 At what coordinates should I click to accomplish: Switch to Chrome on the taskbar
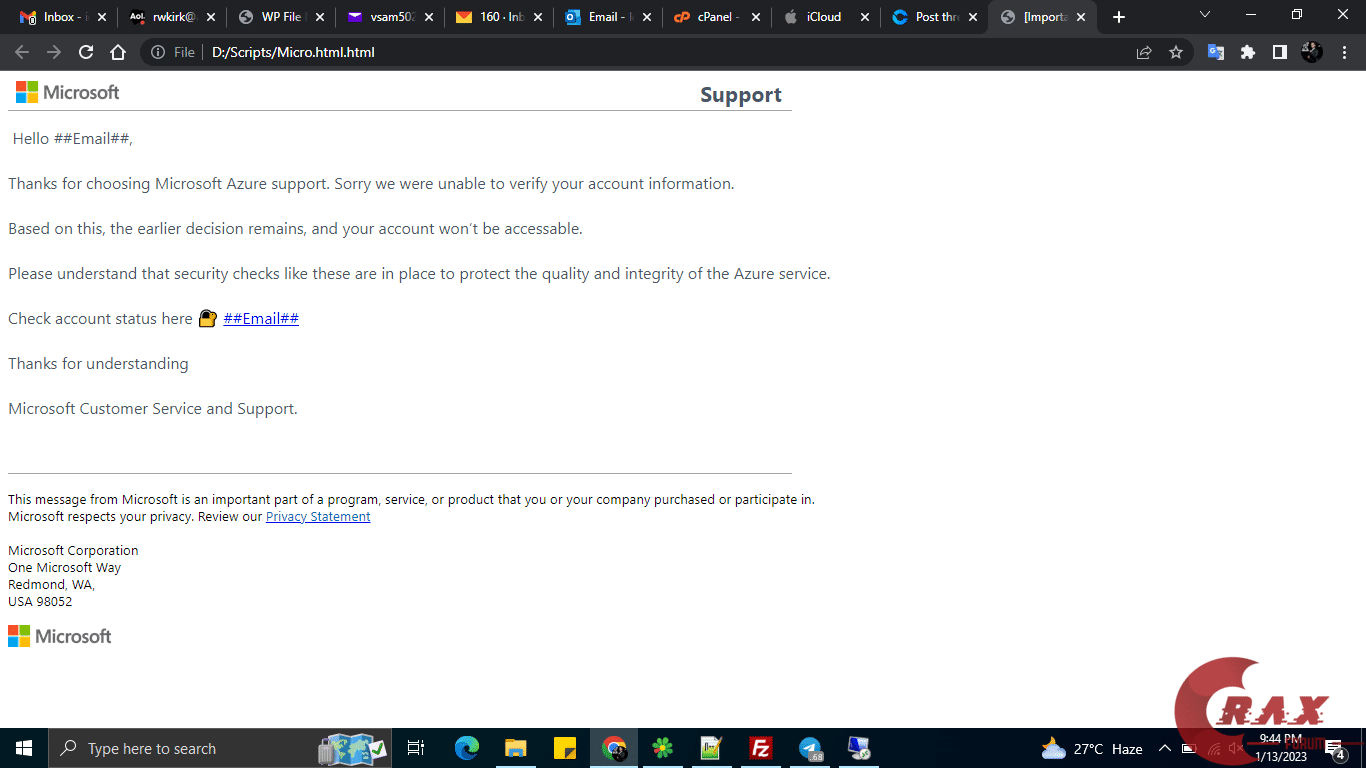(x=613, y=748)
